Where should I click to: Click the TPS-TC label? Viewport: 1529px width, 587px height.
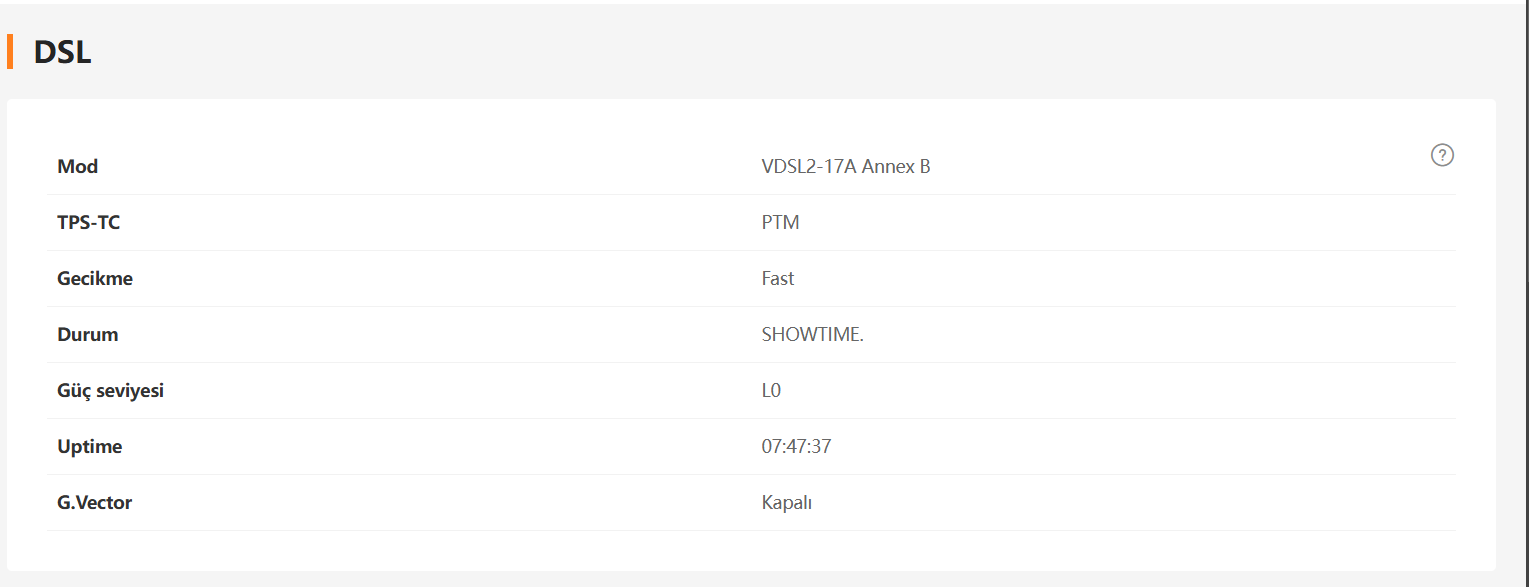coord(88,223)
